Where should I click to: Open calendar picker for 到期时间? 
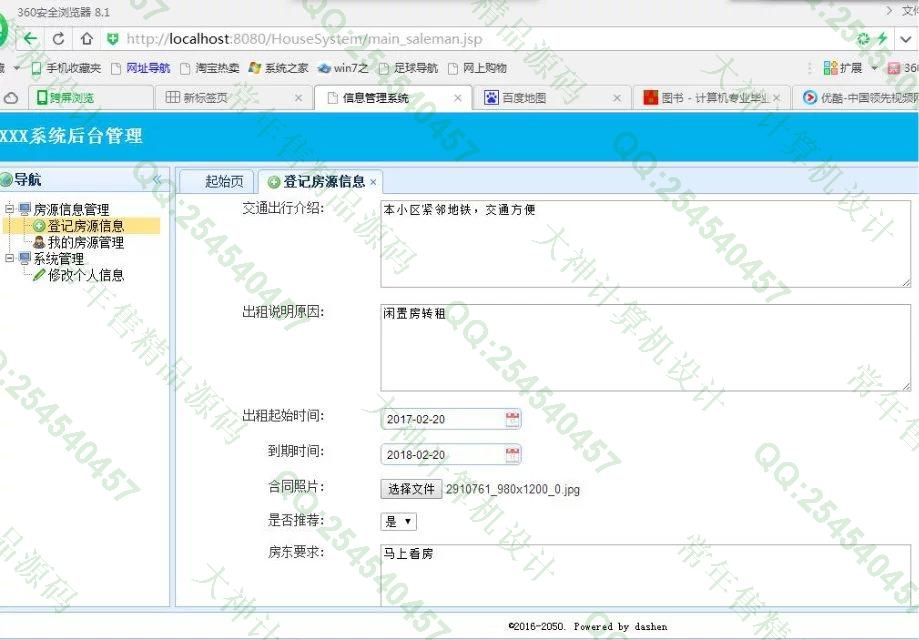pyautogui.click(x=512, y=455)
